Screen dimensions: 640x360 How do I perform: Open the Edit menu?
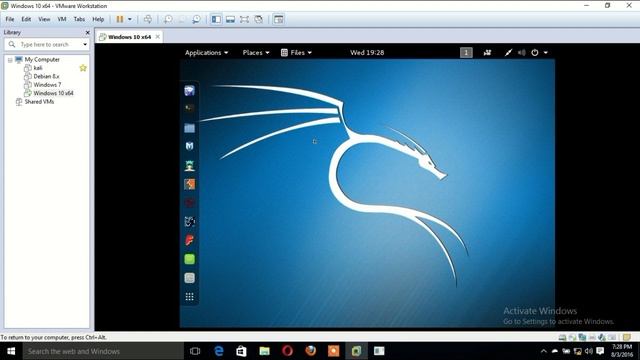26,19
